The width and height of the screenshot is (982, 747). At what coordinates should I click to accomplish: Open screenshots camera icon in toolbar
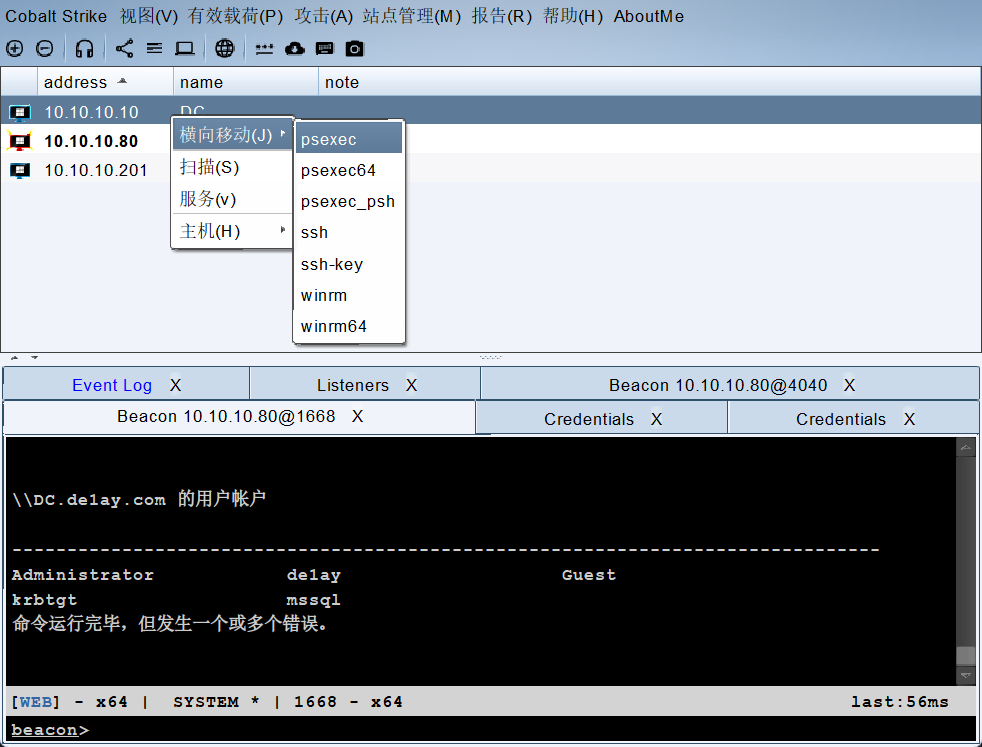coord(354,48)
